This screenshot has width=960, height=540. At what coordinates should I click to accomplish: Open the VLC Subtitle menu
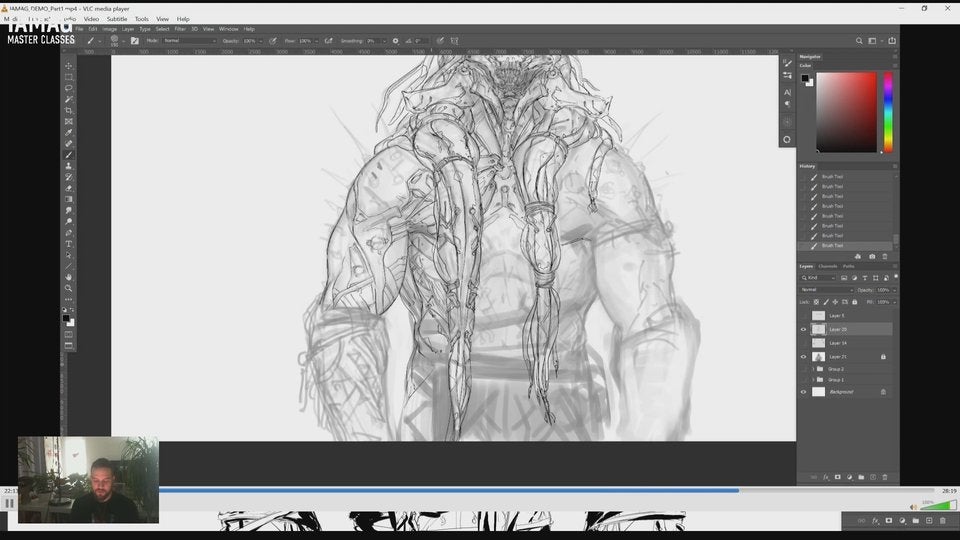pyautogui.click(x=117, y=19)
